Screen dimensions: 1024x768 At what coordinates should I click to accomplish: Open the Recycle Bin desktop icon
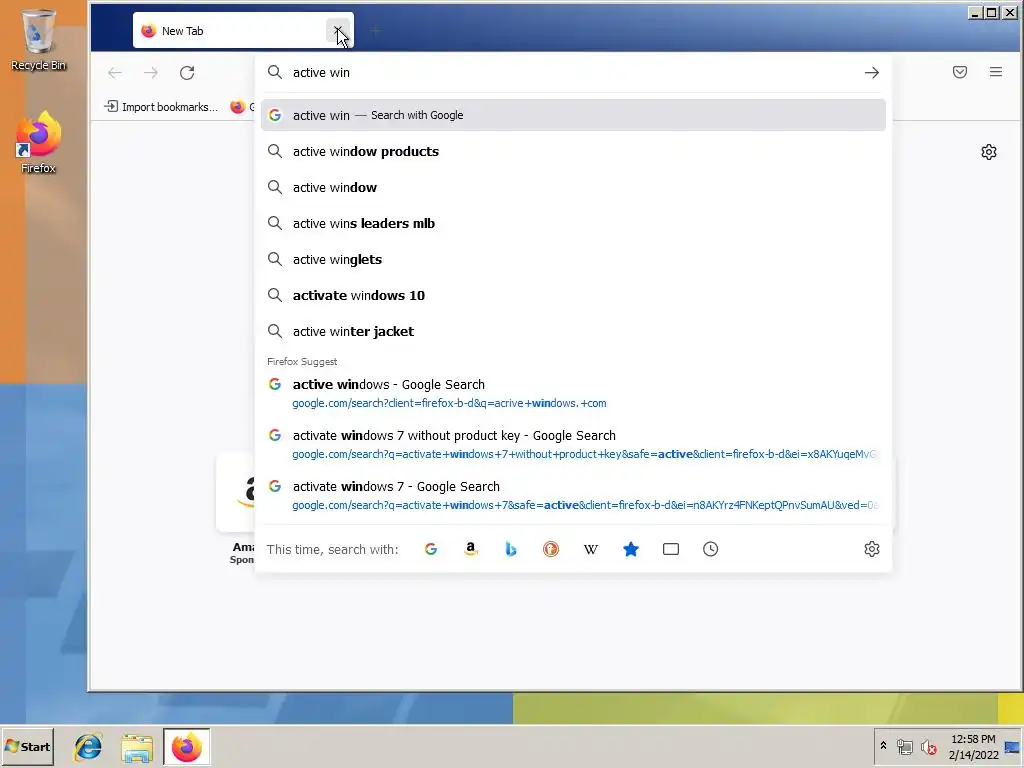(x=39, y=39)
